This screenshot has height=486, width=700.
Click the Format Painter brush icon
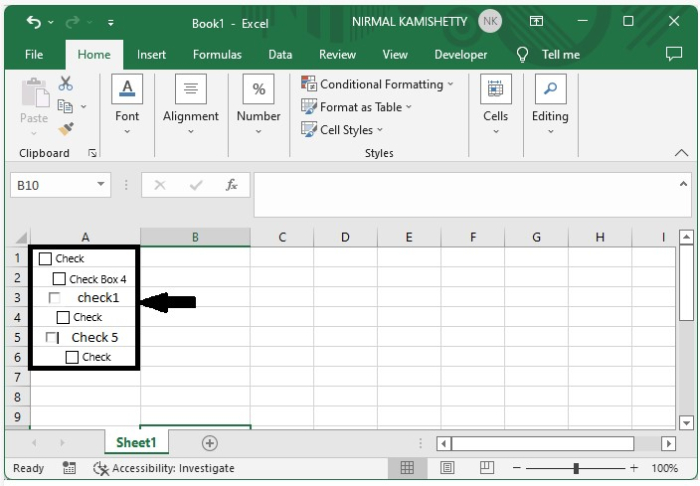click(x=66, y=129)
